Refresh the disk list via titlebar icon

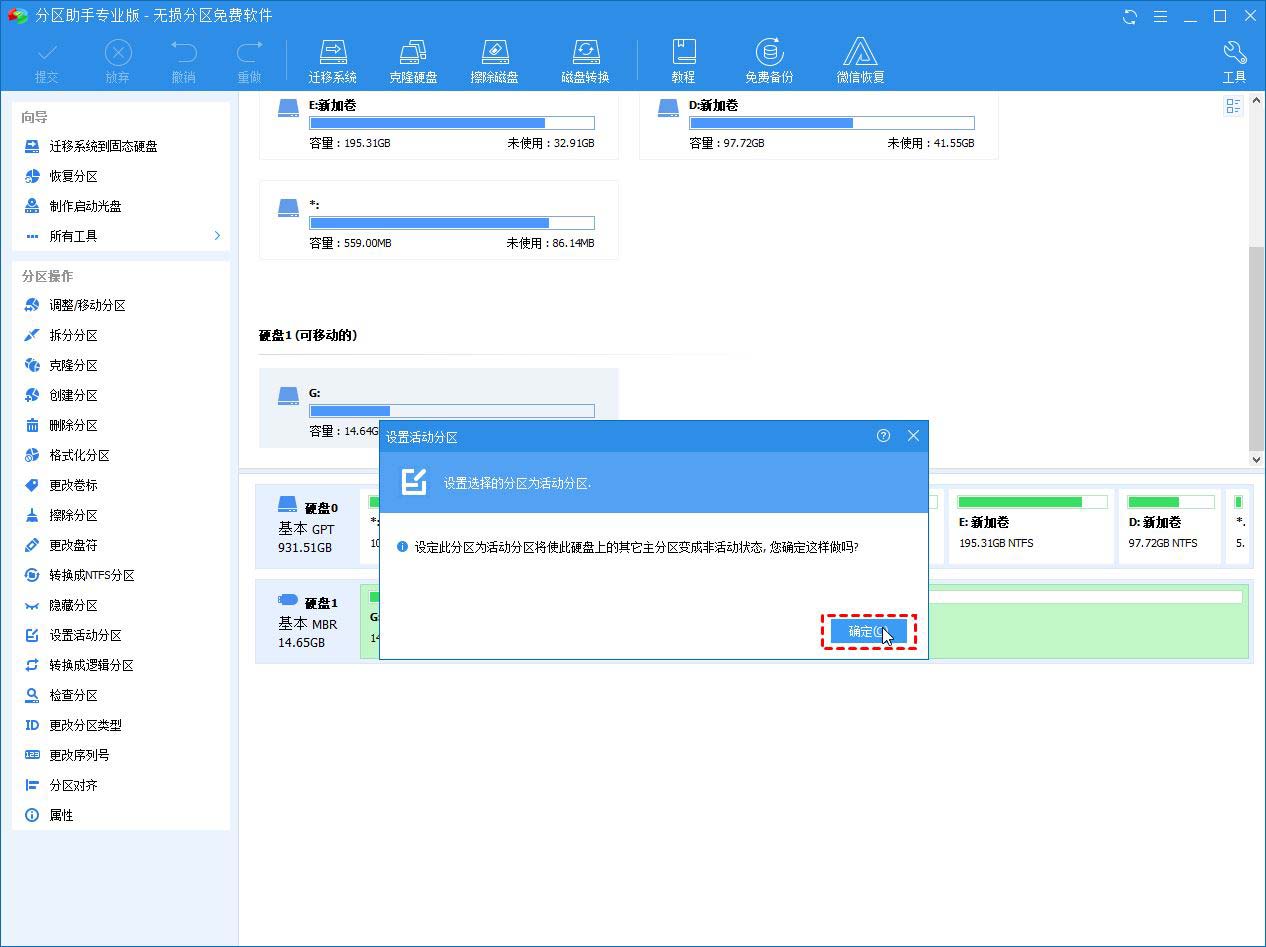click(1129, 16)
